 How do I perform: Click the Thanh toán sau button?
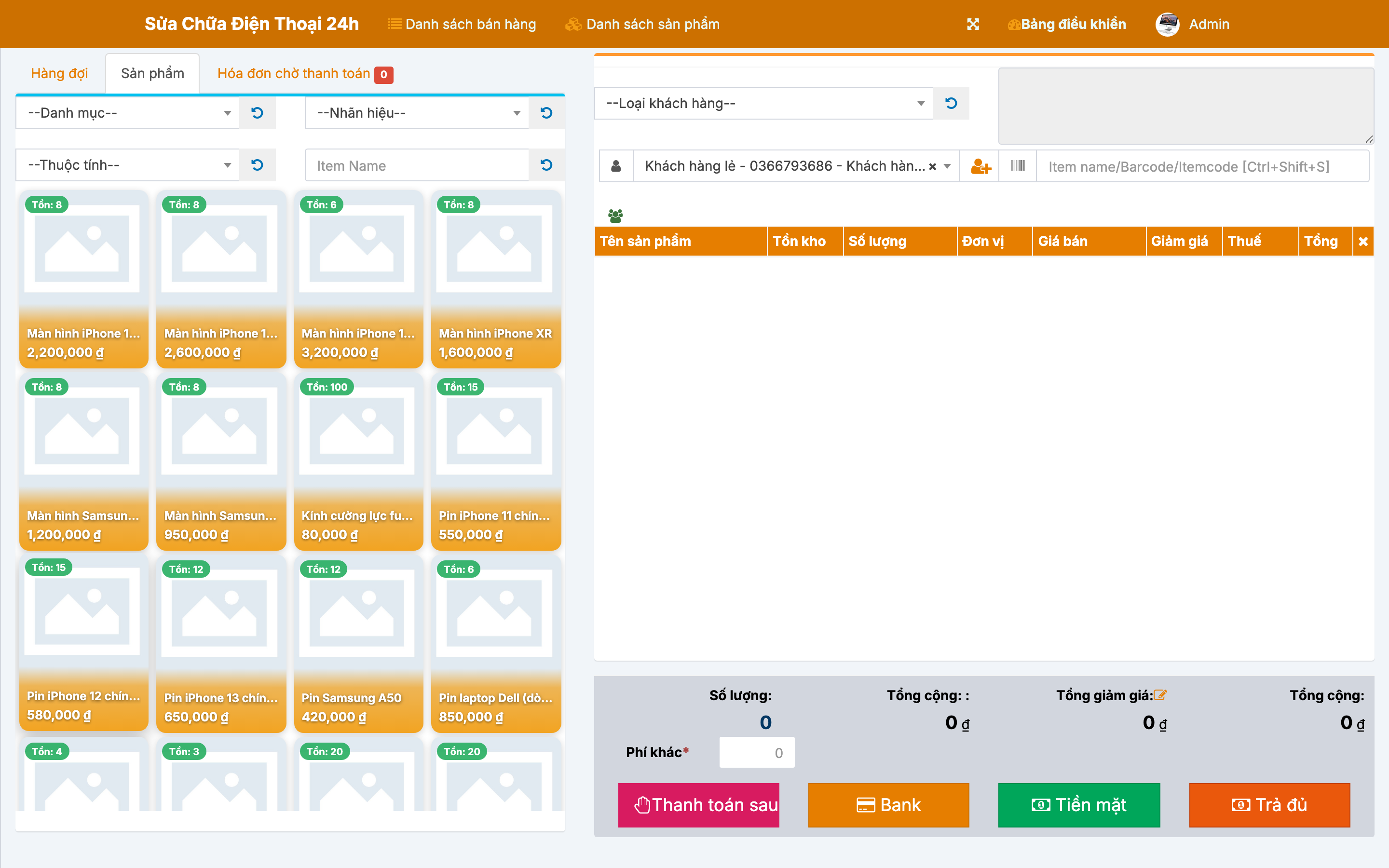click(x=698, y=805)
